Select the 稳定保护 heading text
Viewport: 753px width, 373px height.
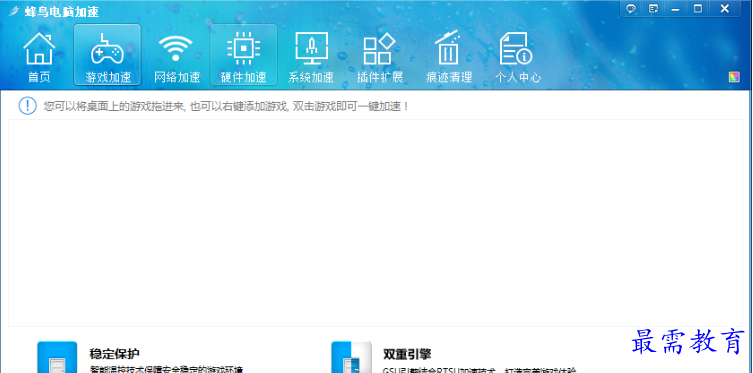click(114, 354)
